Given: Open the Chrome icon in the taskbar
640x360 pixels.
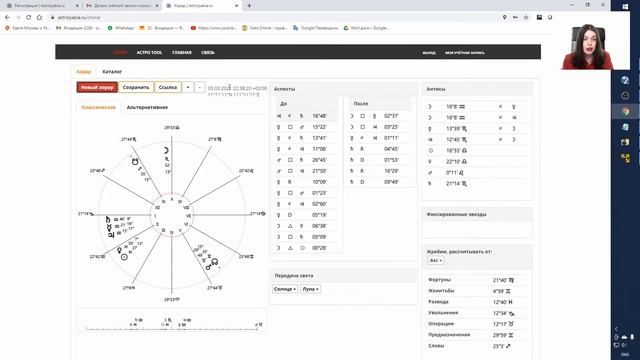Looking at the screenshot, I should 625,111.
